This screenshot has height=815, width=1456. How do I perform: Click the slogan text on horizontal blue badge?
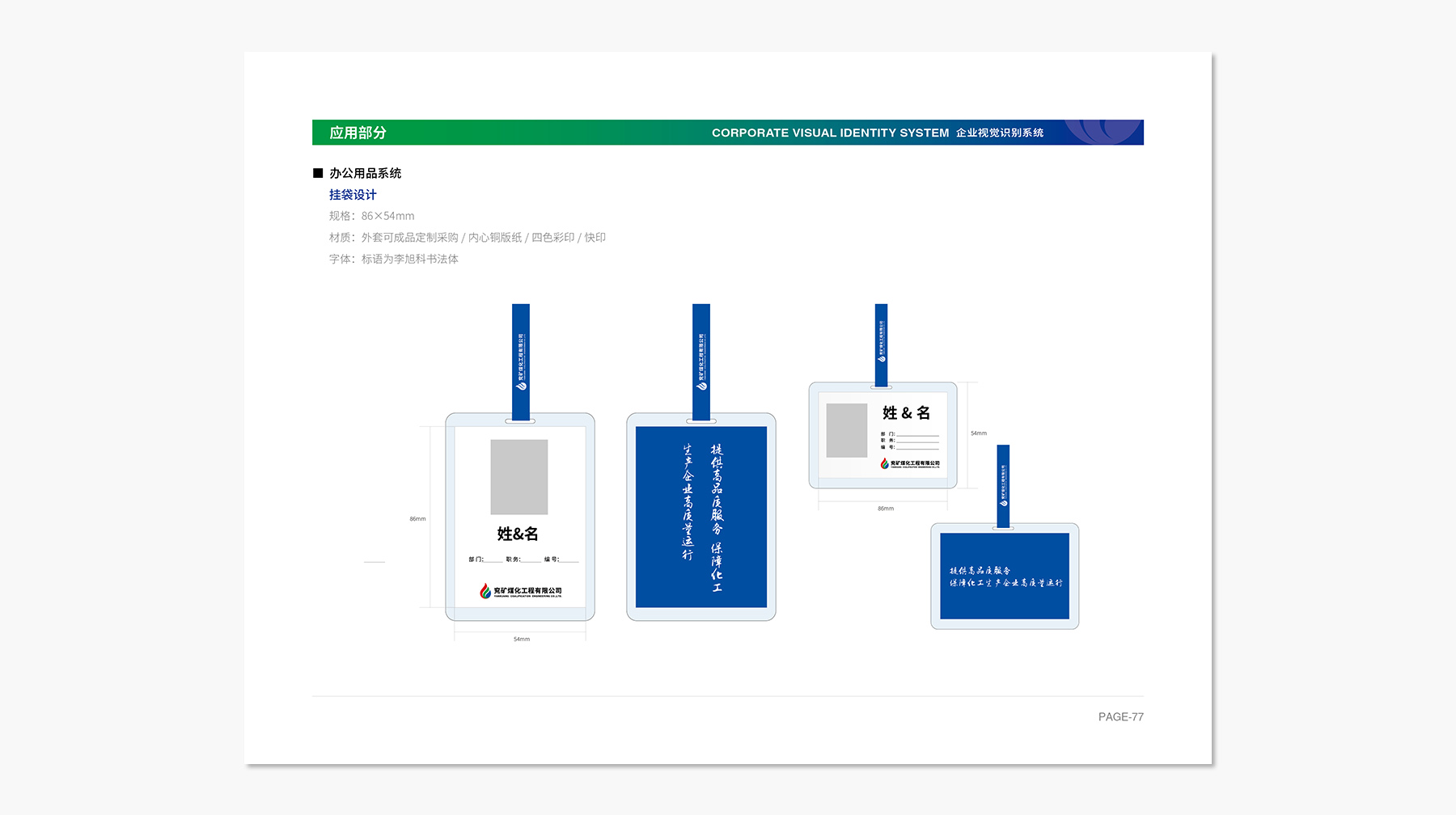click(1005, 576)
